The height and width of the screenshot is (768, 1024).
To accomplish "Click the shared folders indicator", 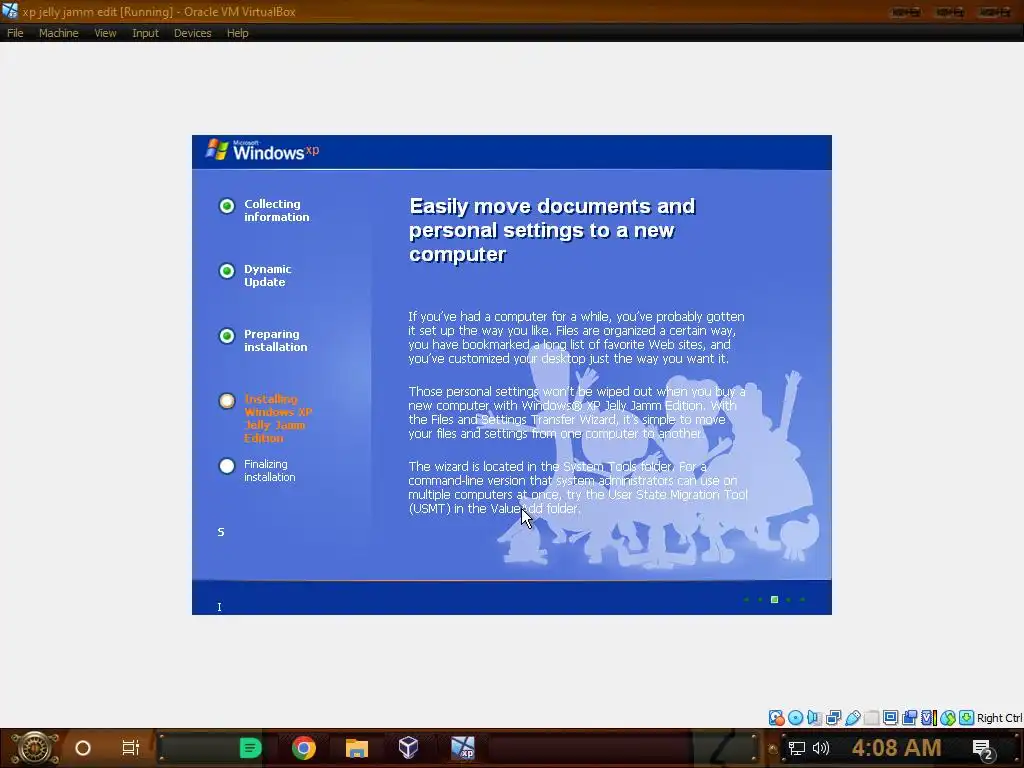I will coord(871,718).
